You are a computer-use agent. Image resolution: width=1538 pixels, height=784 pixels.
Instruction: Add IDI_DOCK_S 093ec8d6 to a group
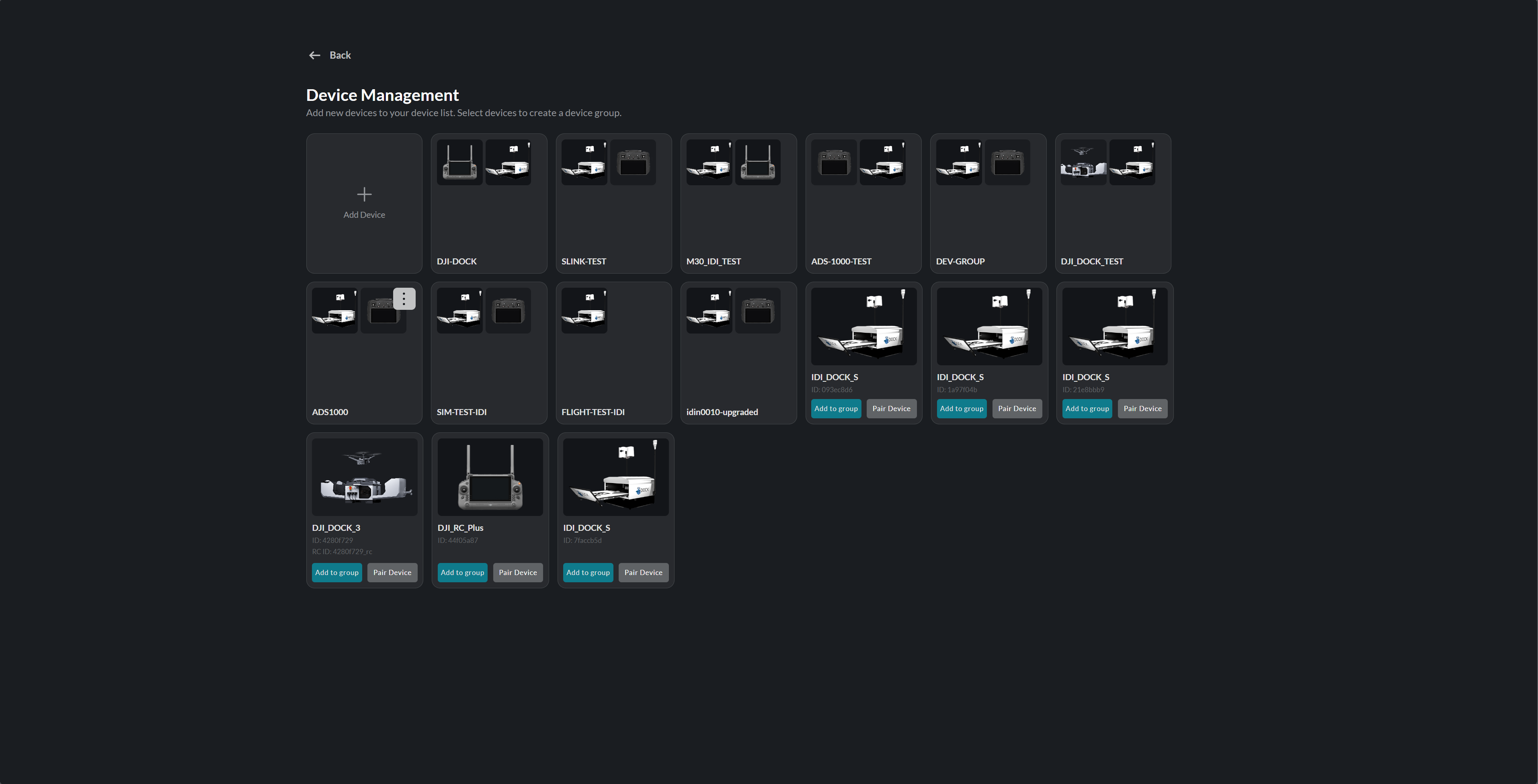[x=835, y=408]
